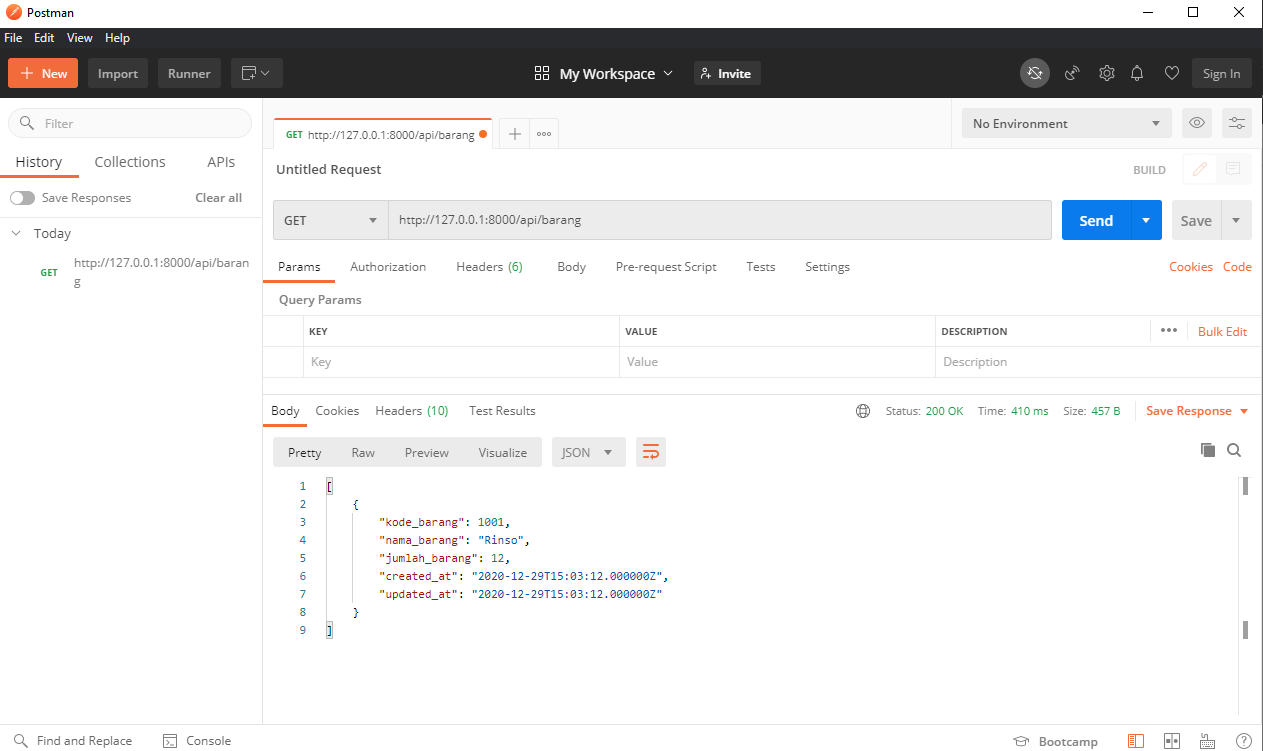1263x751 pixels.
Task: Open the Runner button
Action: click(189, 73)
